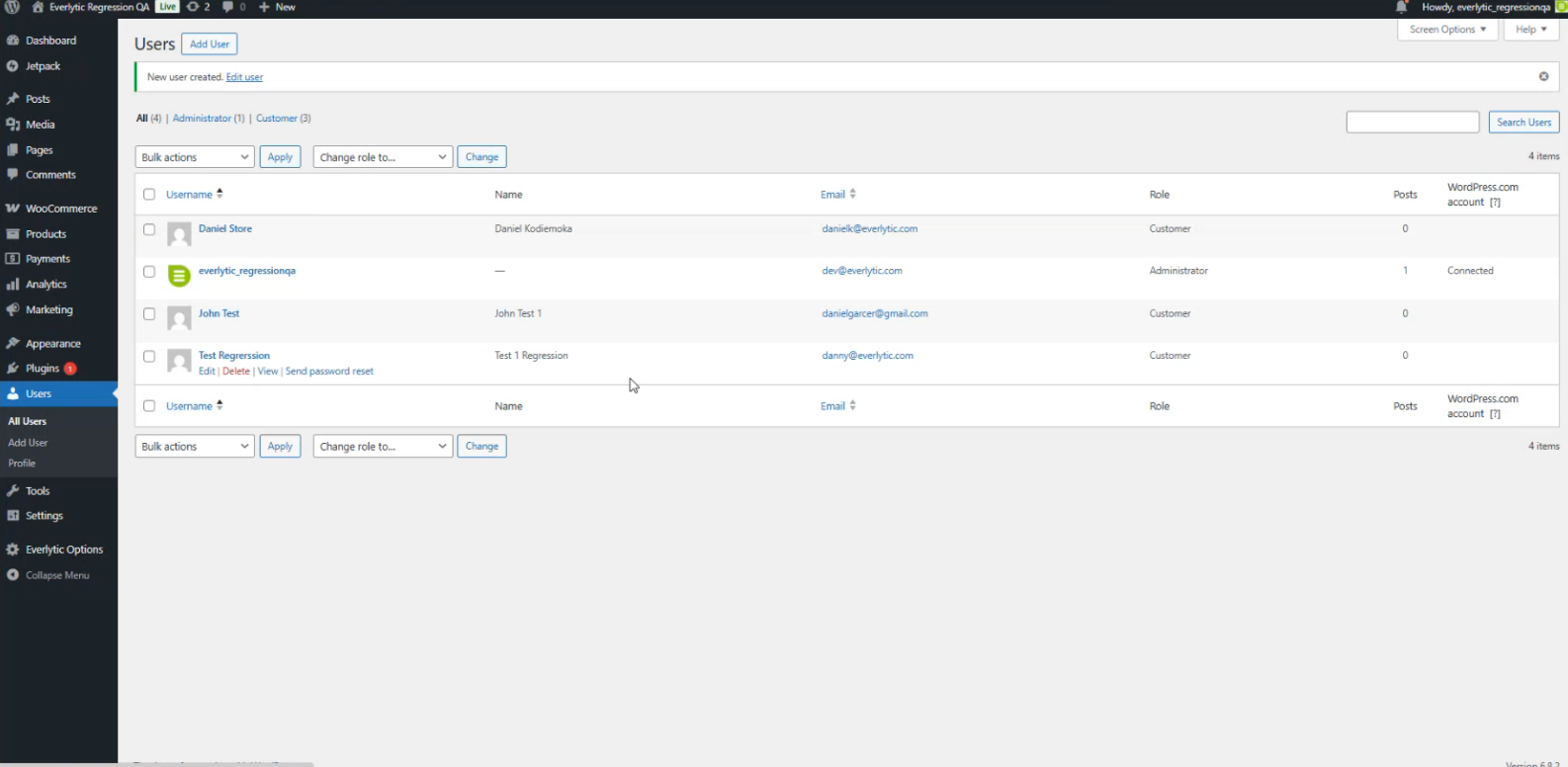Click the Edit user link in notice
Viewport: 1568px width, 767px height.
point(244,77)
